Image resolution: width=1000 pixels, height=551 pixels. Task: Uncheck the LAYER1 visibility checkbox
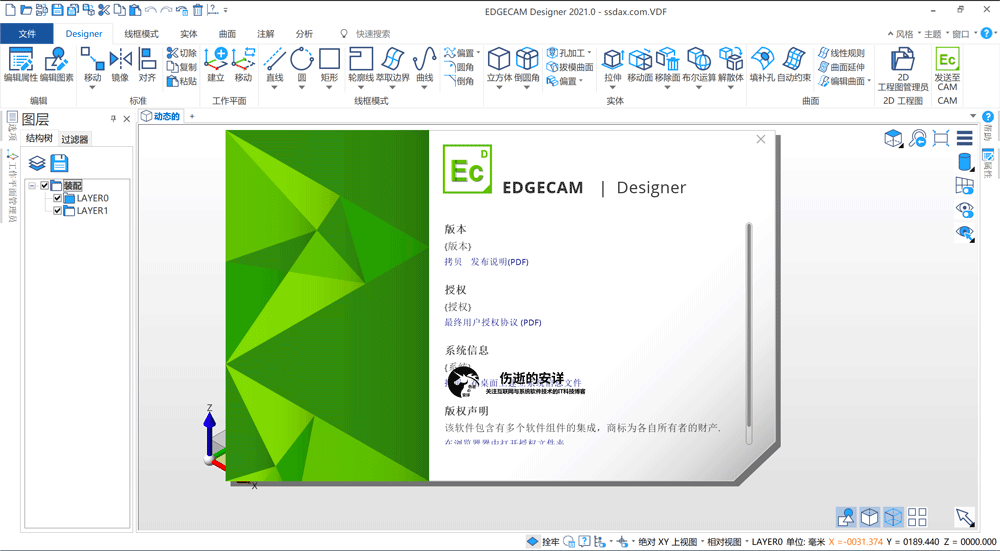point(57,210)
